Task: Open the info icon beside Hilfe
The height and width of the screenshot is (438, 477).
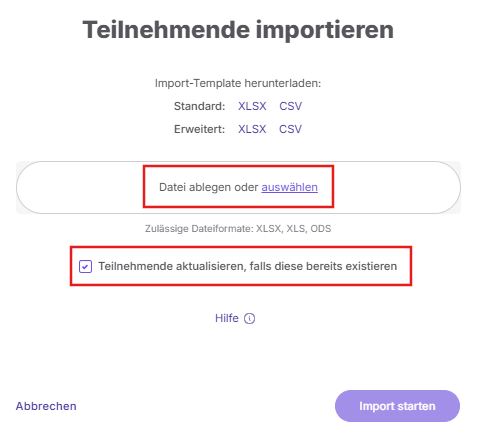Action: tap(249, 319)
